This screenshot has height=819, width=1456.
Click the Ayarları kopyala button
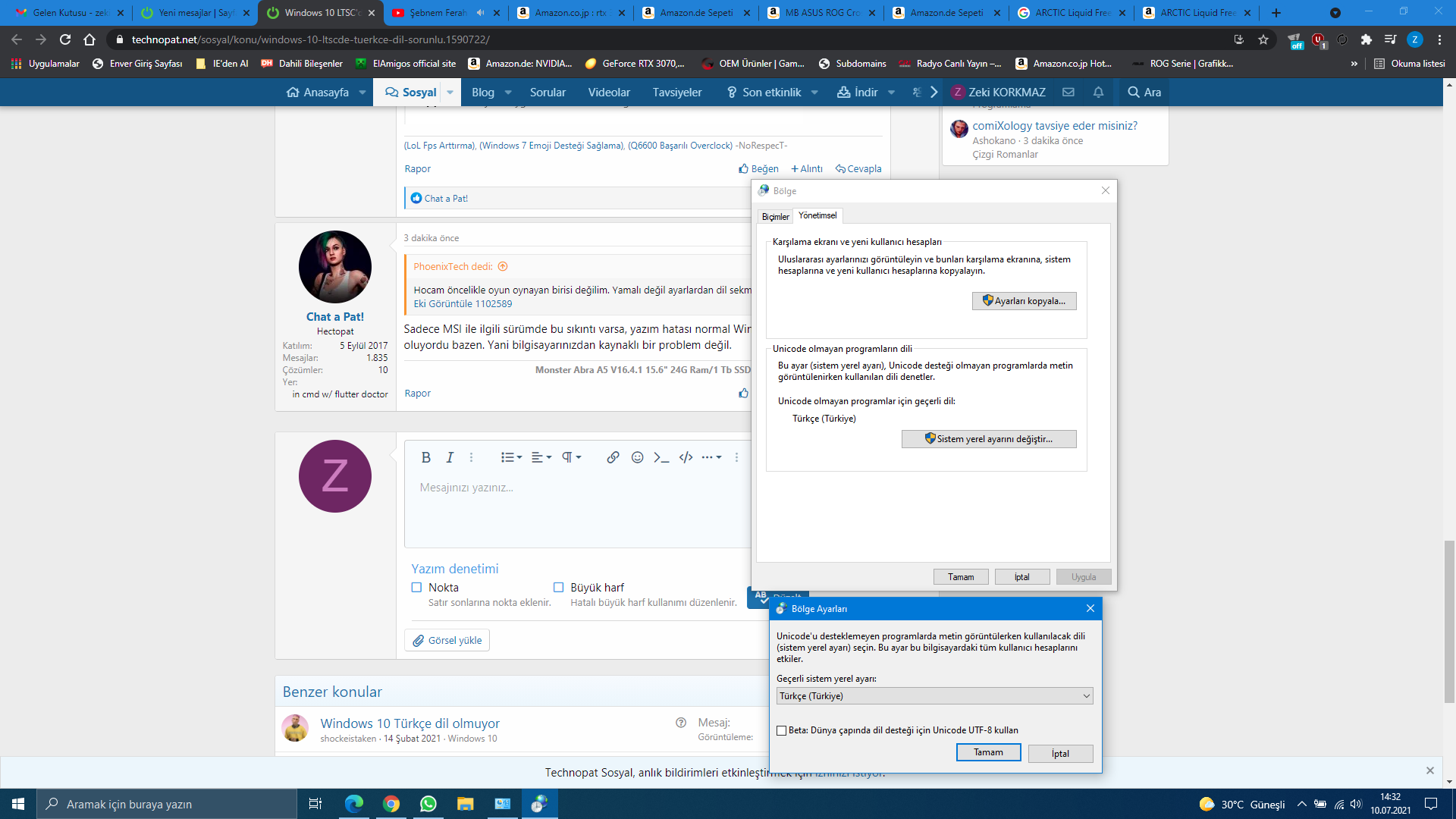tap(1024, 301)
